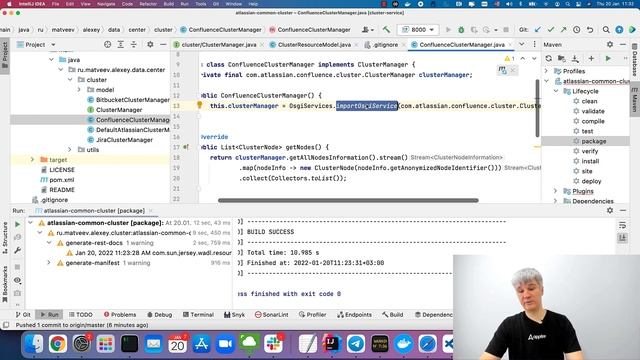The image size is (640, 360).
Task: Click the Git commit checkmark
Action: point(551,29)
